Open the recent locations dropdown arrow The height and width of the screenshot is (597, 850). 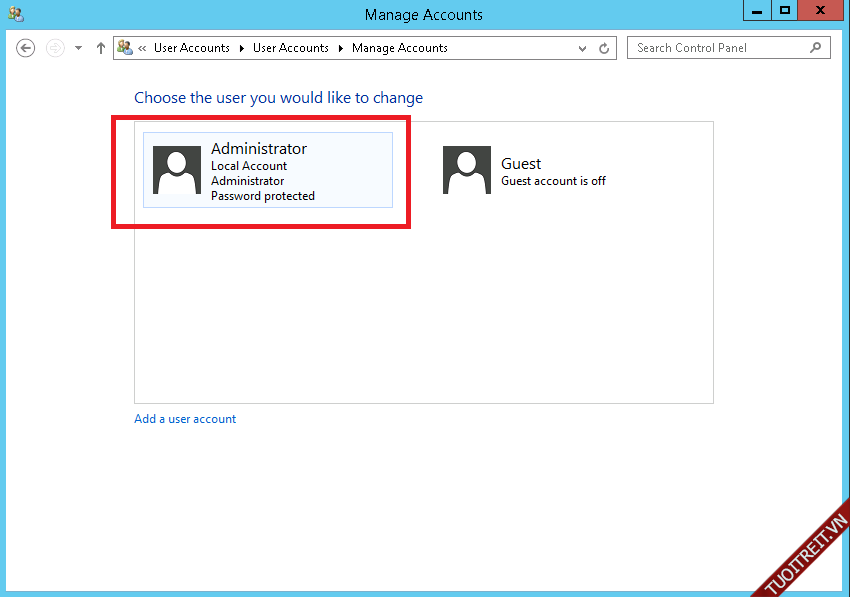[x=78, y=48]
